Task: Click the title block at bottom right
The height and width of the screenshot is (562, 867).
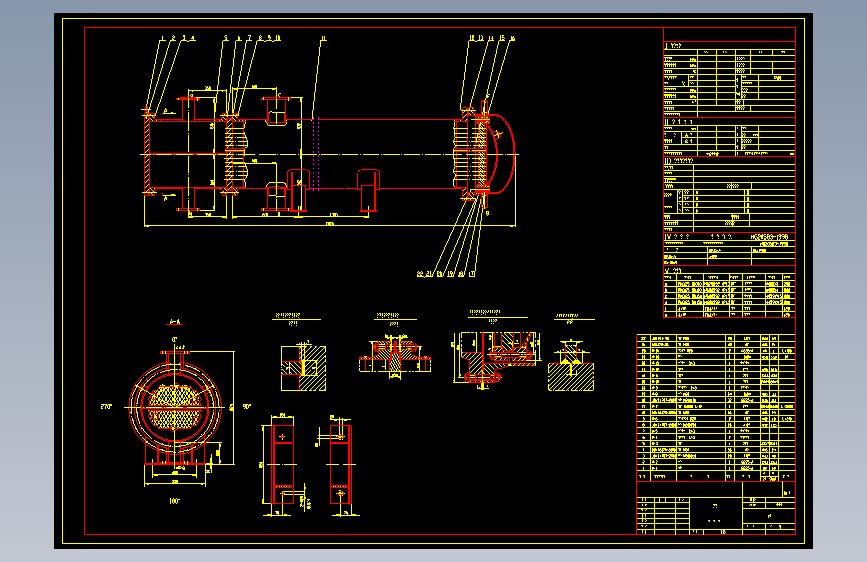Action: pos(716,508)
